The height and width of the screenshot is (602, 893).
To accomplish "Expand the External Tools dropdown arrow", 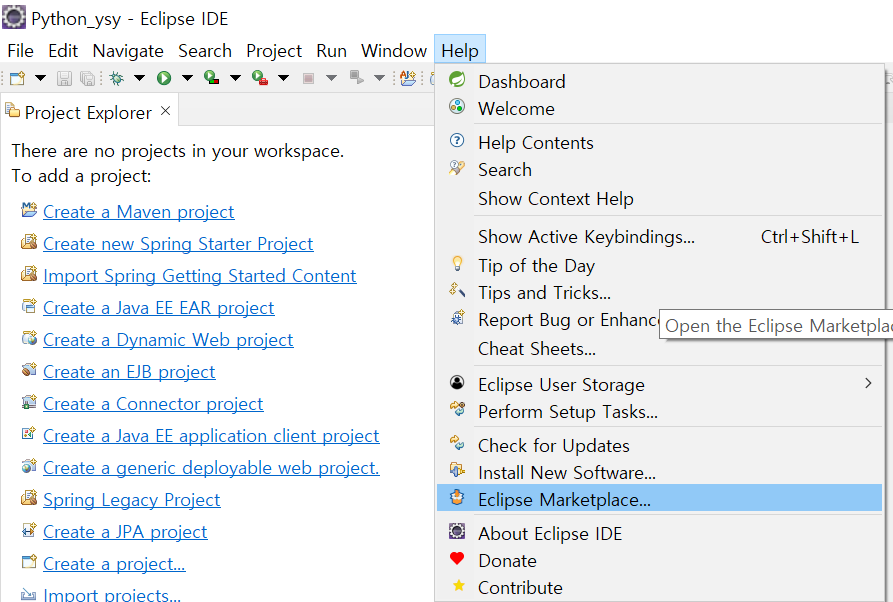I will click(284, 78).
